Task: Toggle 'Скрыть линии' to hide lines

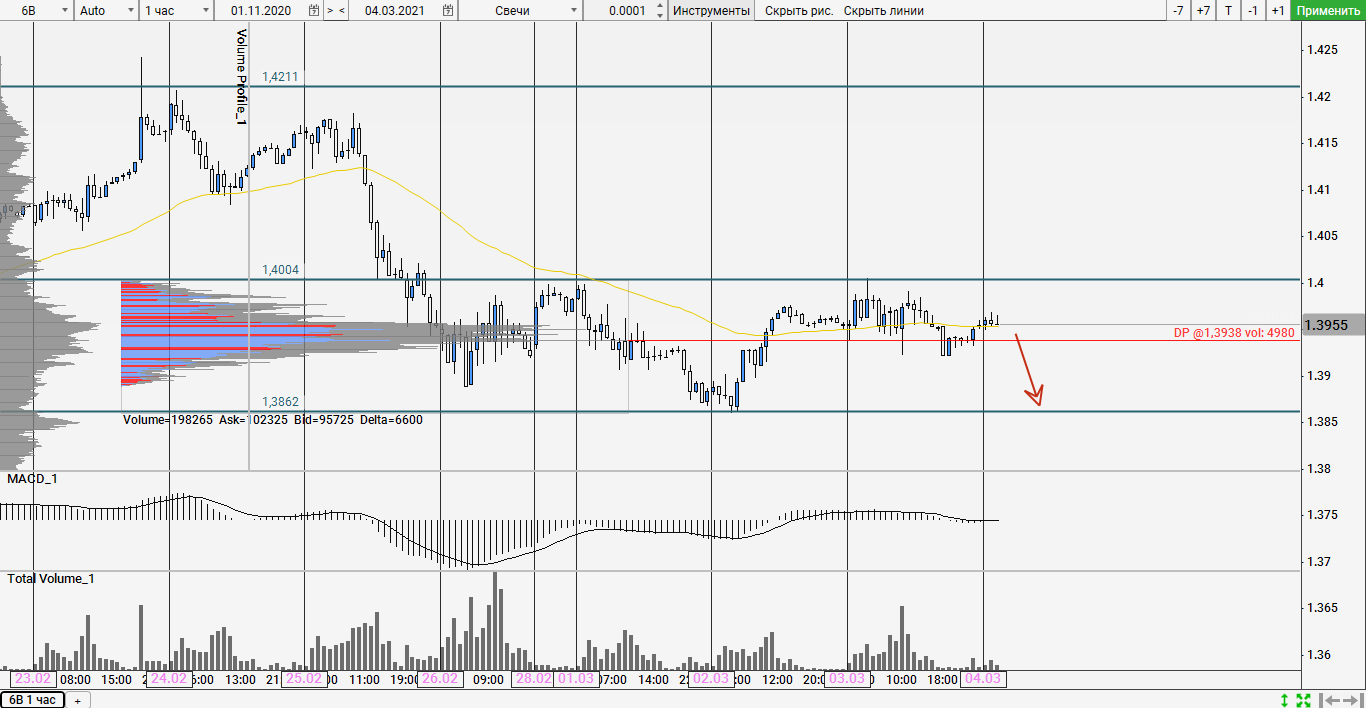Action: tap(883, 11)
